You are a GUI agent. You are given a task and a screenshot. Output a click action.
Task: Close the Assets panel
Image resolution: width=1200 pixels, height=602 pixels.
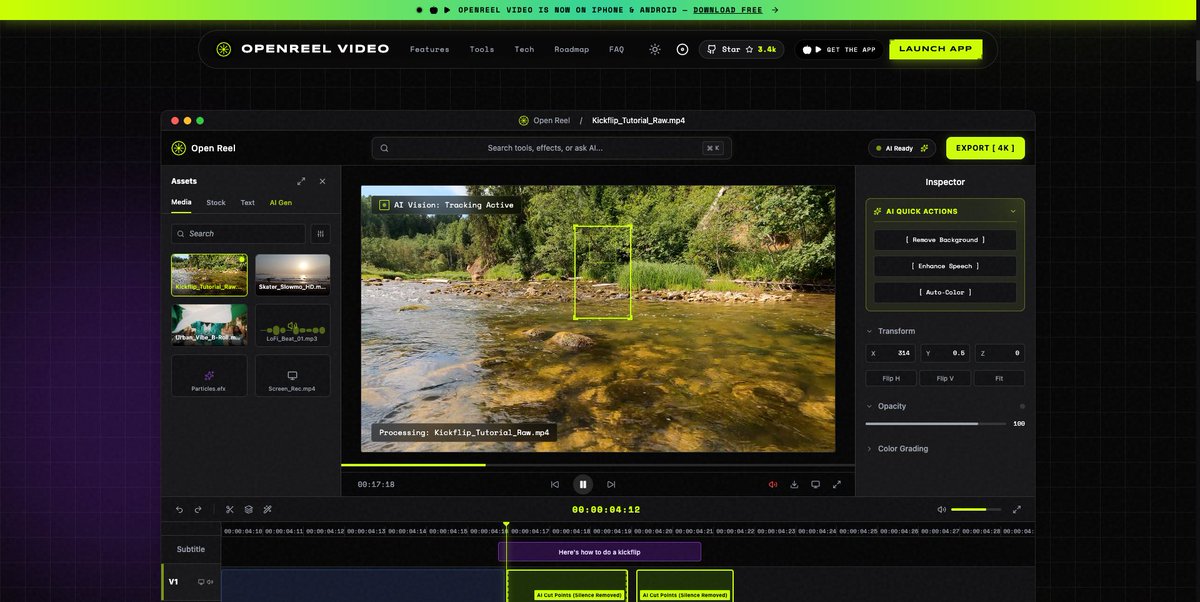(x=322, y=181)
